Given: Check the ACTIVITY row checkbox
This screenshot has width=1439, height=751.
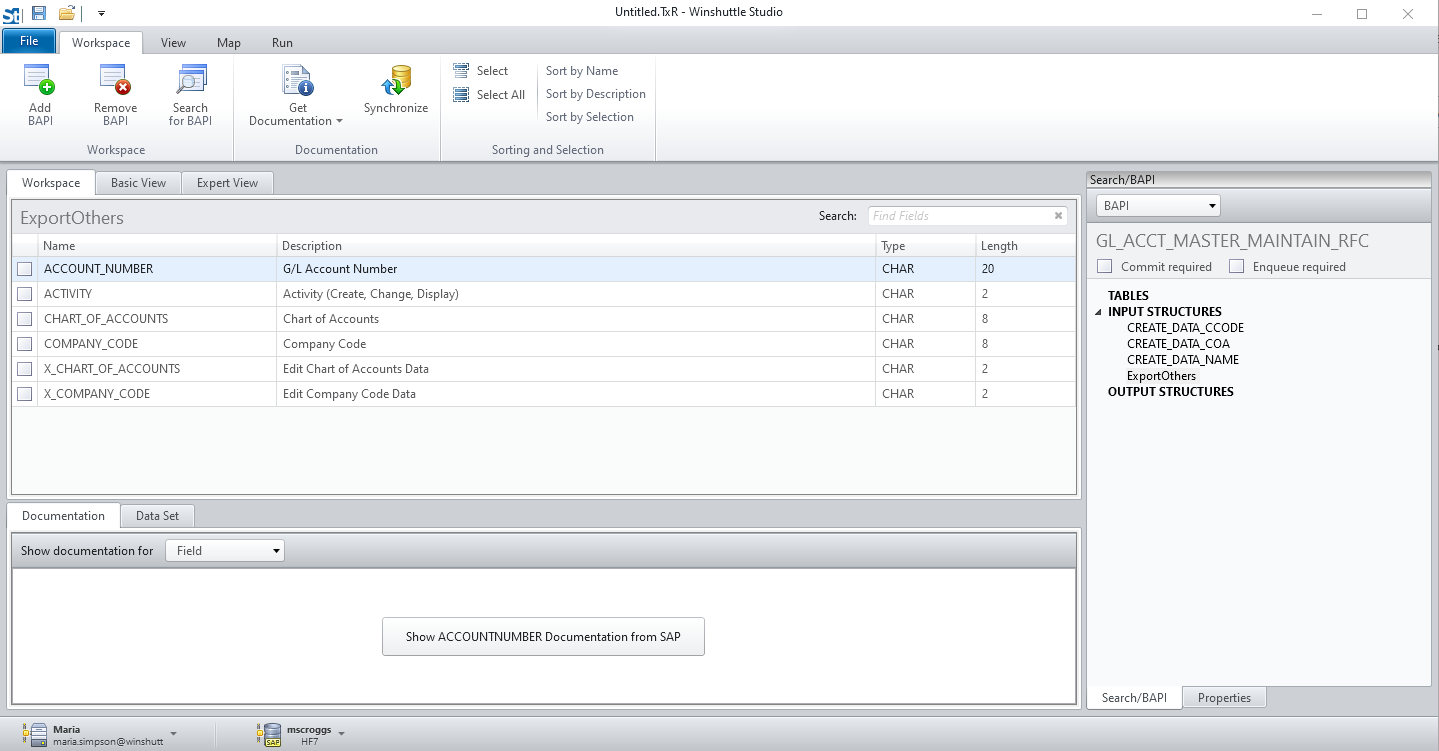Looking at the screenshot, I should pyautogui.click(x=25, y=294).
